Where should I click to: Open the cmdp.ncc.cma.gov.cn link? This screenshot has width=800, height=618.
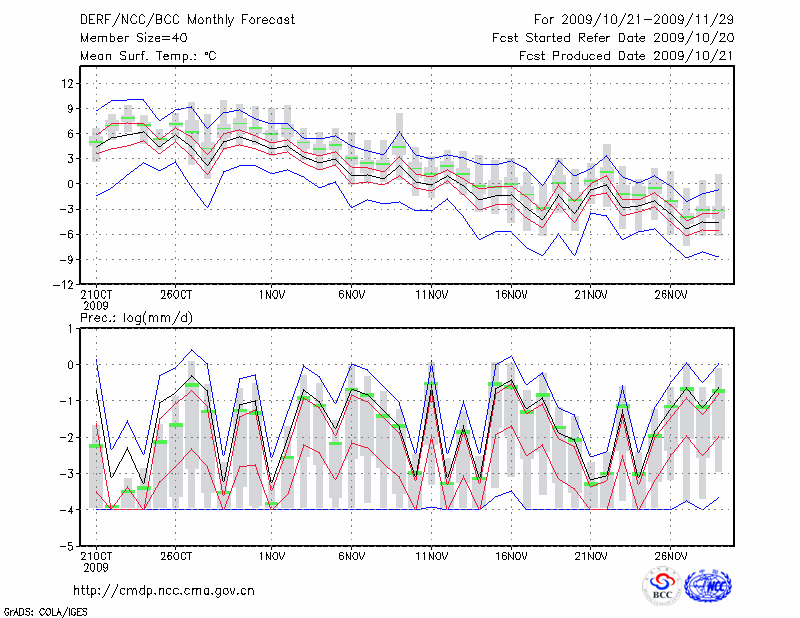tap(164, 590)
